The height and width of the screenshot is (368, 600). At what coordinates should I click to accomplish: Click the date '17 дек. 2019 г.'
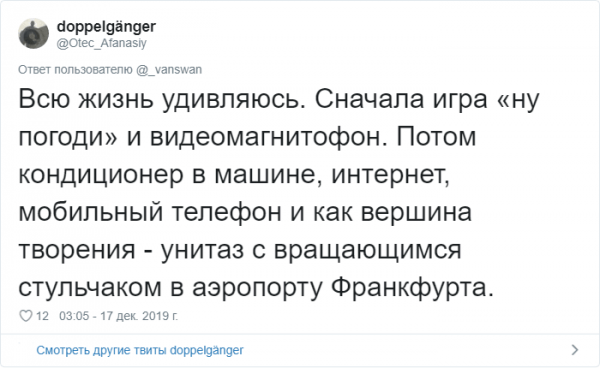click(139, 316)
